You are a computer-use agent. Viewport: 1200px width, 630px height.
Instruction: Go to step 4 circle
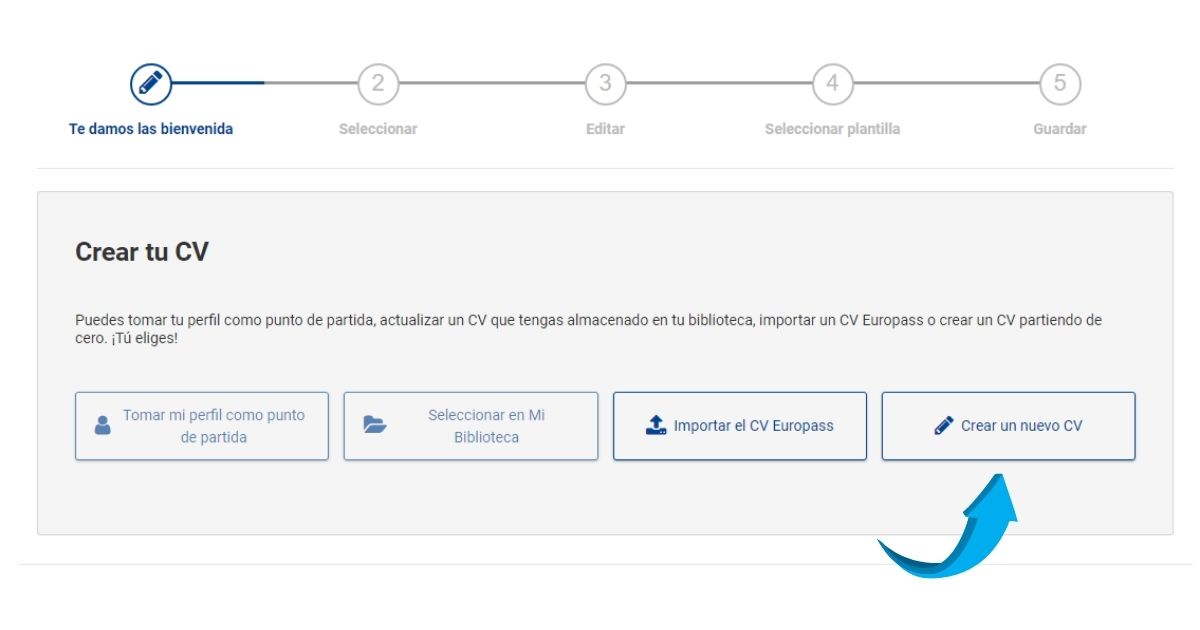pyautogui.click(x=833, y=83)
